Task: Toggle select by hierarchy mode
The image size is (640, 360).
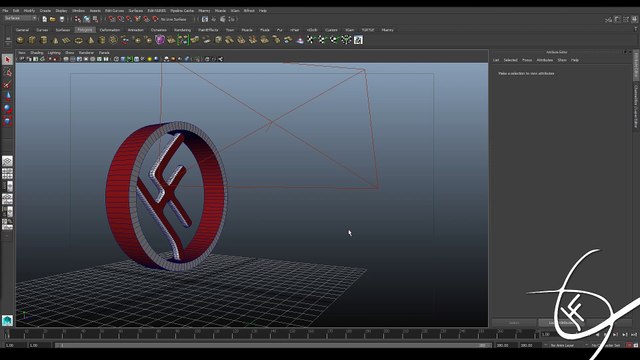Action: pos(78,19)
